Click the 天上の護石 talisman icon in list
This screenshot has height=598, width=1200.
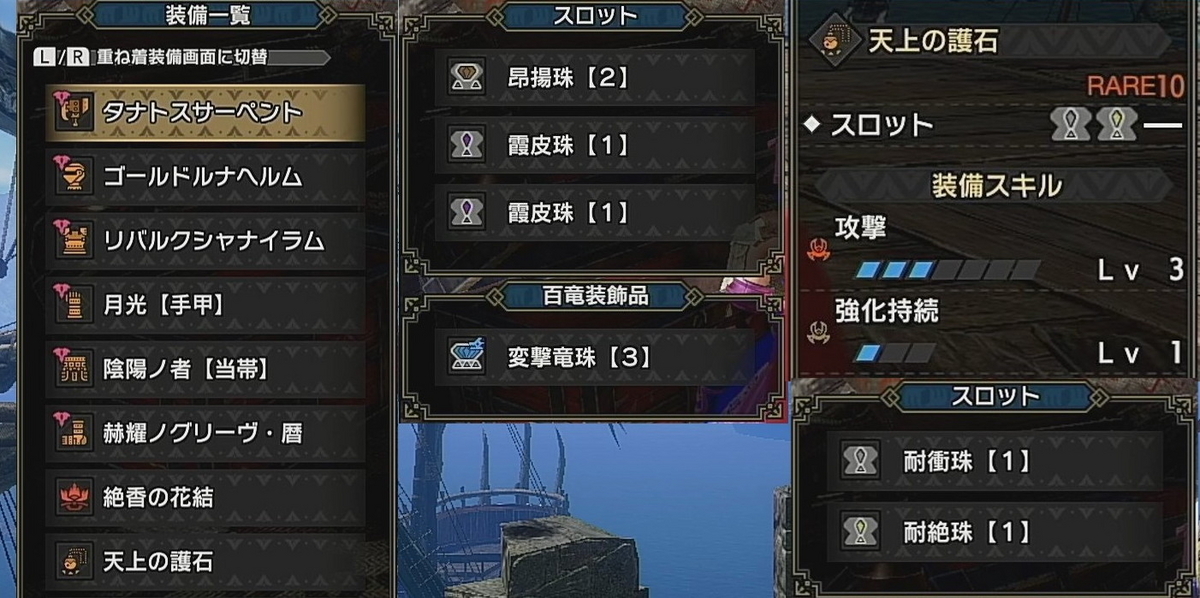tap(75, 560)
